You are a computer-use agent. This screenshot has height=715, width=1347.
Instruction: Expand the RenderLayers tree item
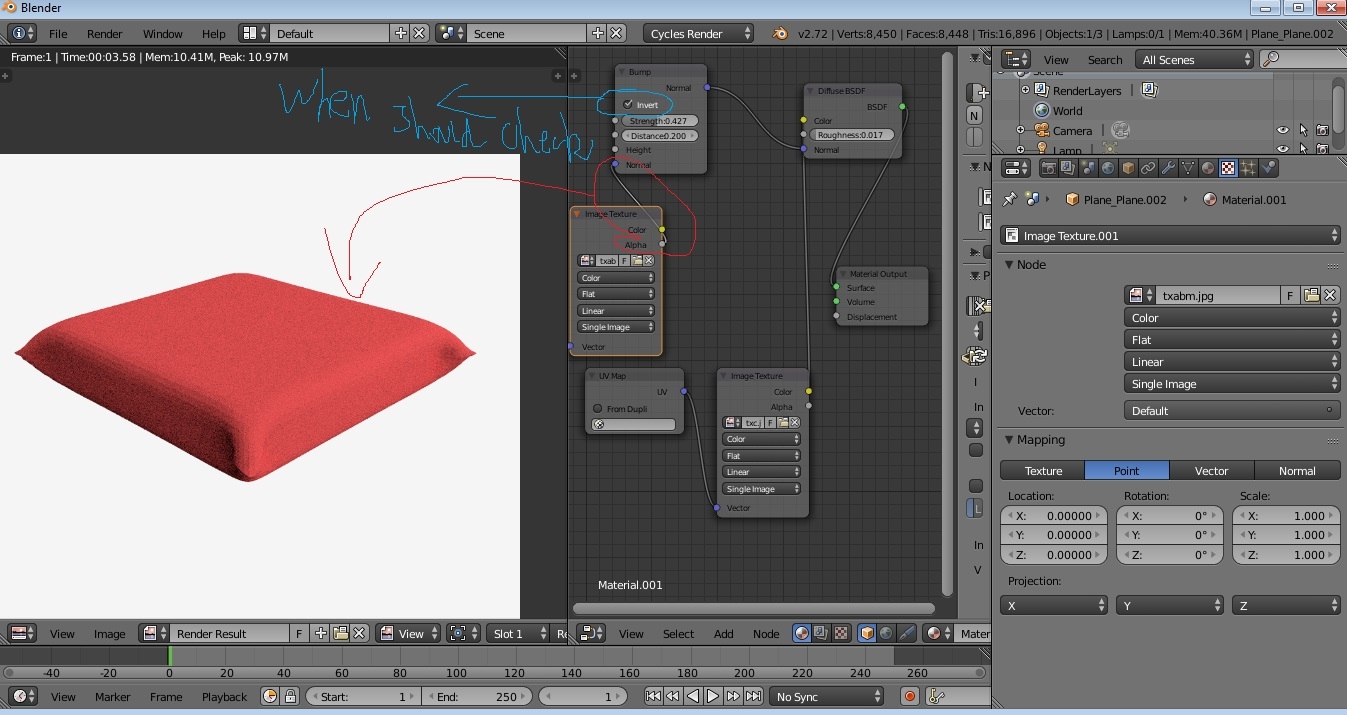pos(1025,90)
